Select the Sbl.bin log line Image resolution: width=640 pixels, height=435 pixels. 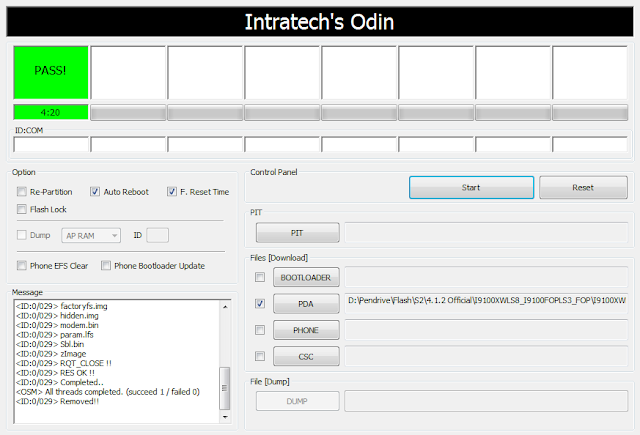pos(50,344)
